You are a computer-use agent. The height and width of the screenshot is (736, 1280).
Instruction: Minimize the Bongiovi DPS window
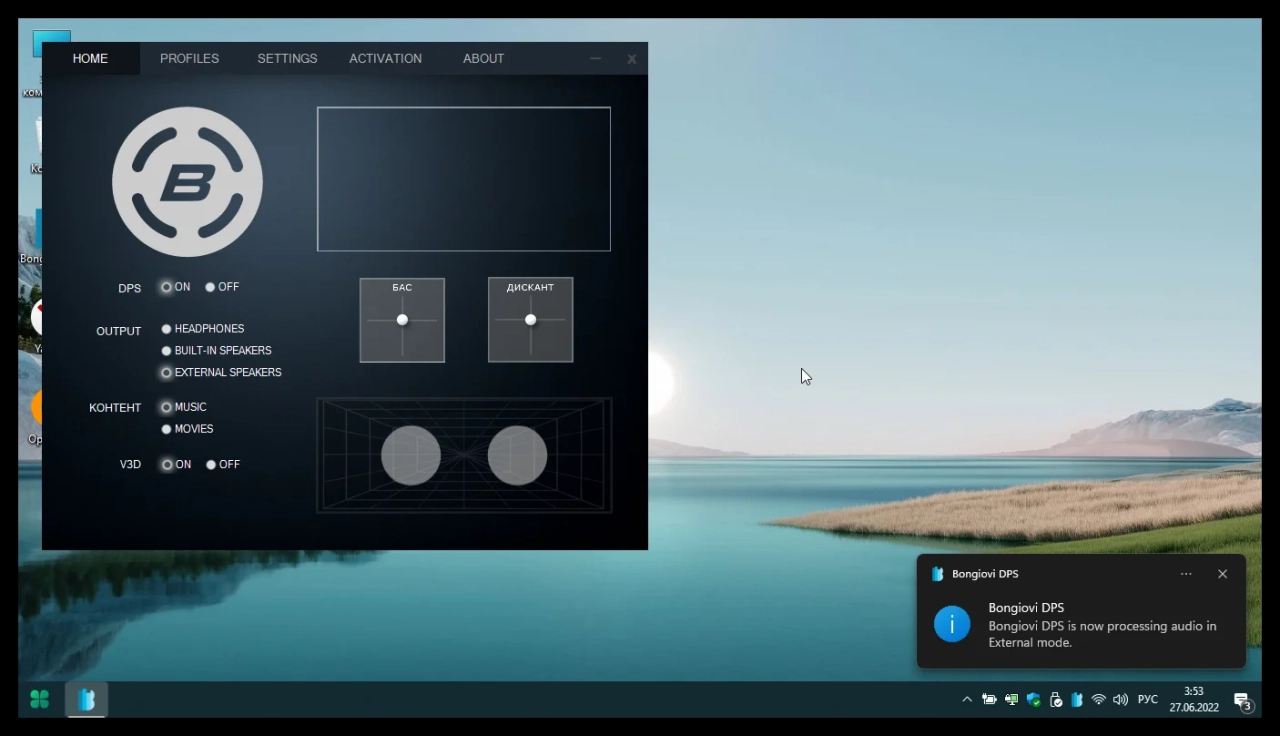[595, 59]
